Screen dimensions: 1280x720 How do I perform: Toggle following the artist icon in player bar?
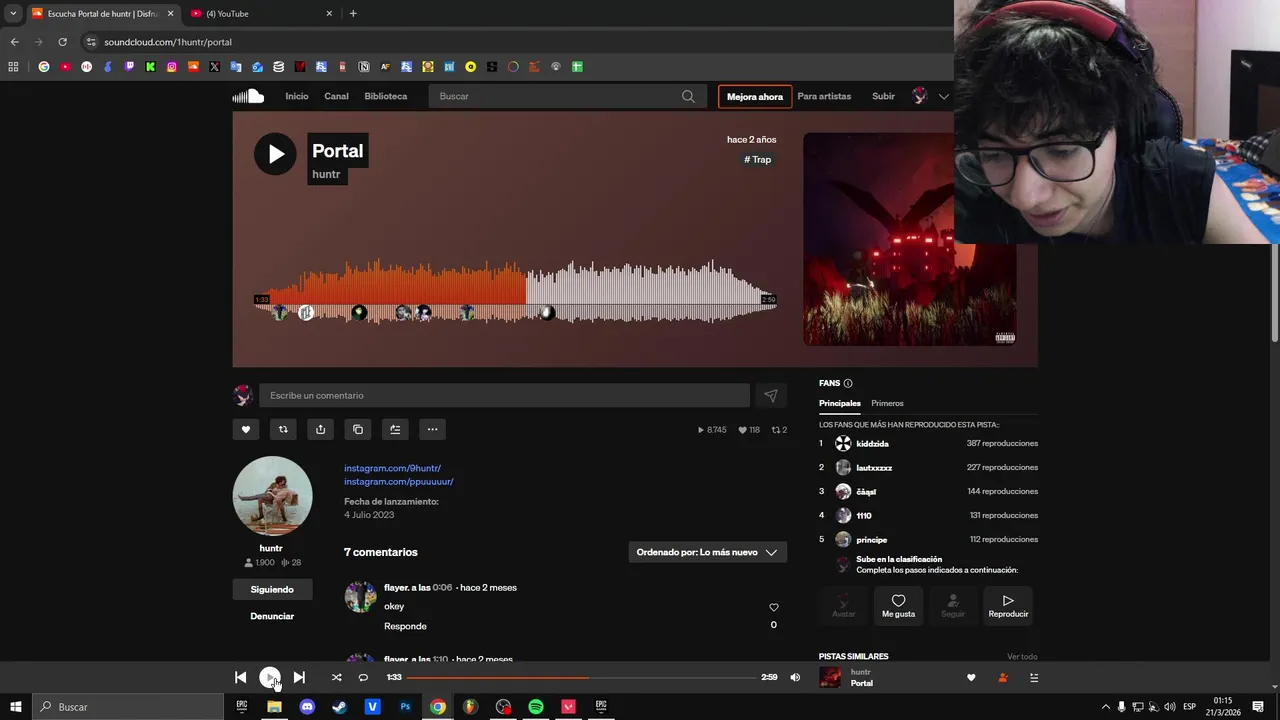(1003, 677)
